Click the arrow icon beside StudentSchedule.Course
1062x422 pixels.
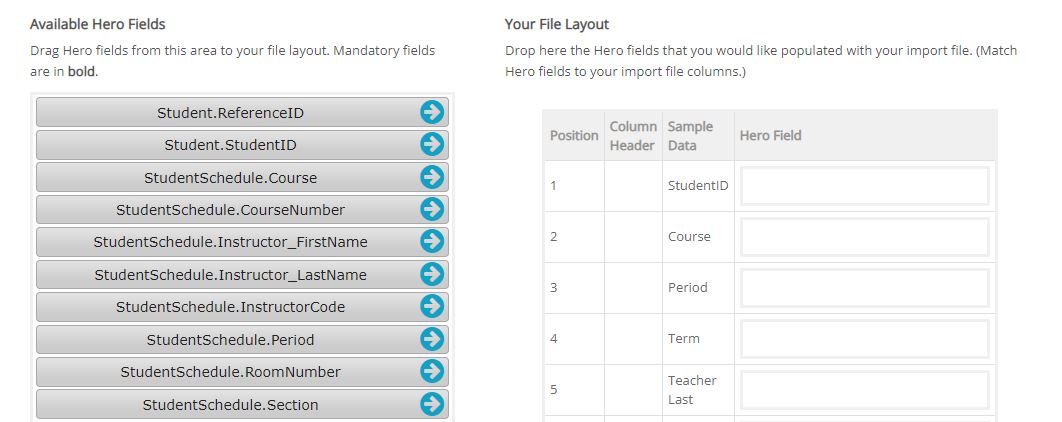point(432,178)
